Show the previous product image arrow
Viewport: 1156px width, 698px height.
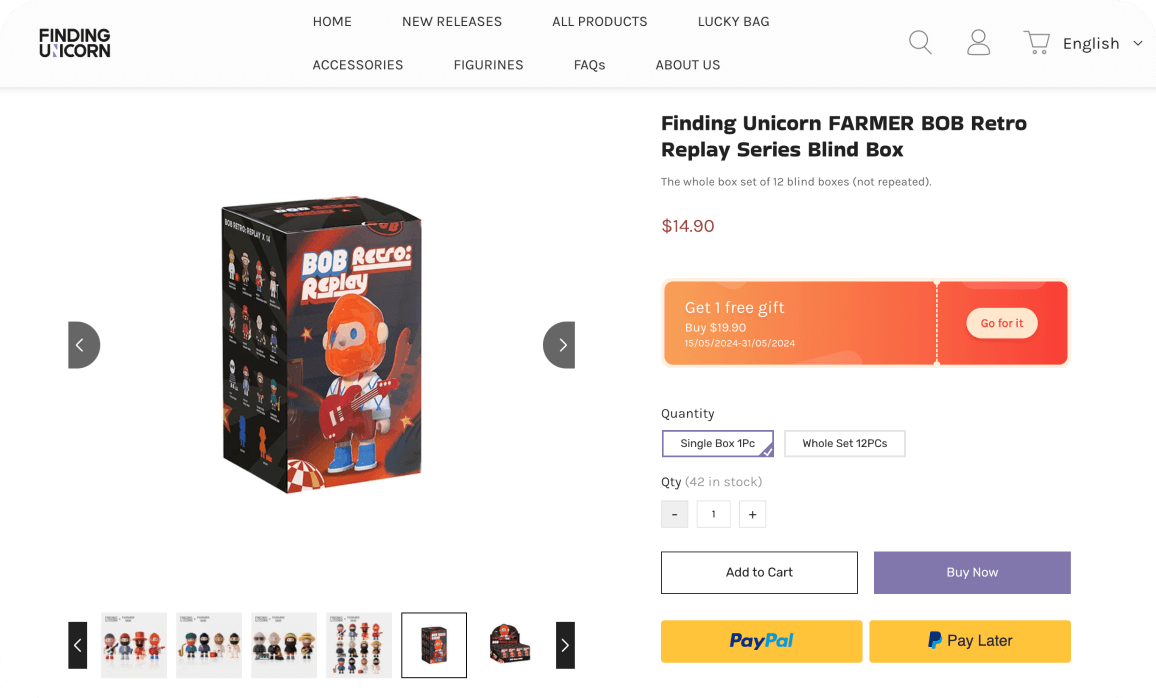83,345
